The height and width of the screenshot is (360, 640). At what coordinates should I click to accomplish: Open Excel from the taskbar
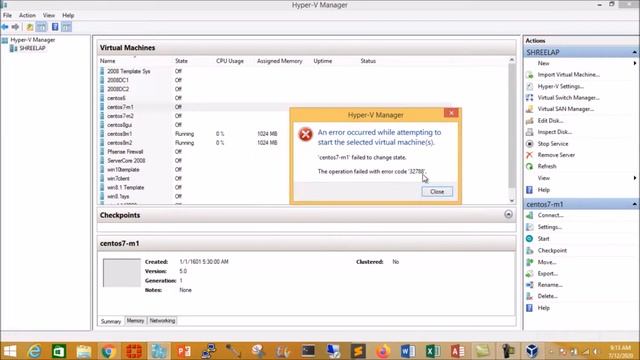(x=433, y=351)
